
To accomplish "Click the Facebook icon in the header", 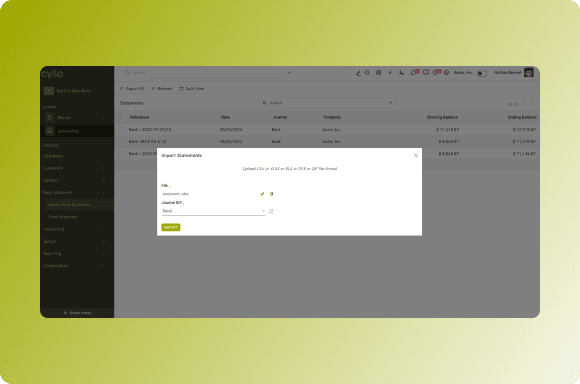I will [390, 73].
